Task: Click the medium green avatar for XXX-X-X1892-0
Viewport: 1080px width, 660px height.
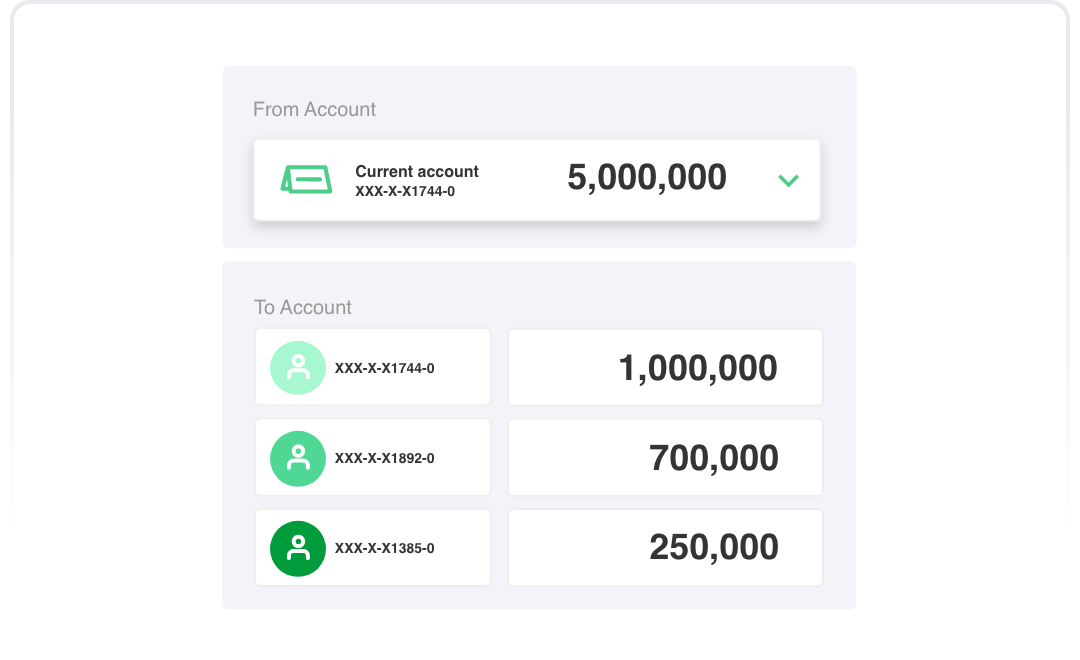Action: click(298, 458)
